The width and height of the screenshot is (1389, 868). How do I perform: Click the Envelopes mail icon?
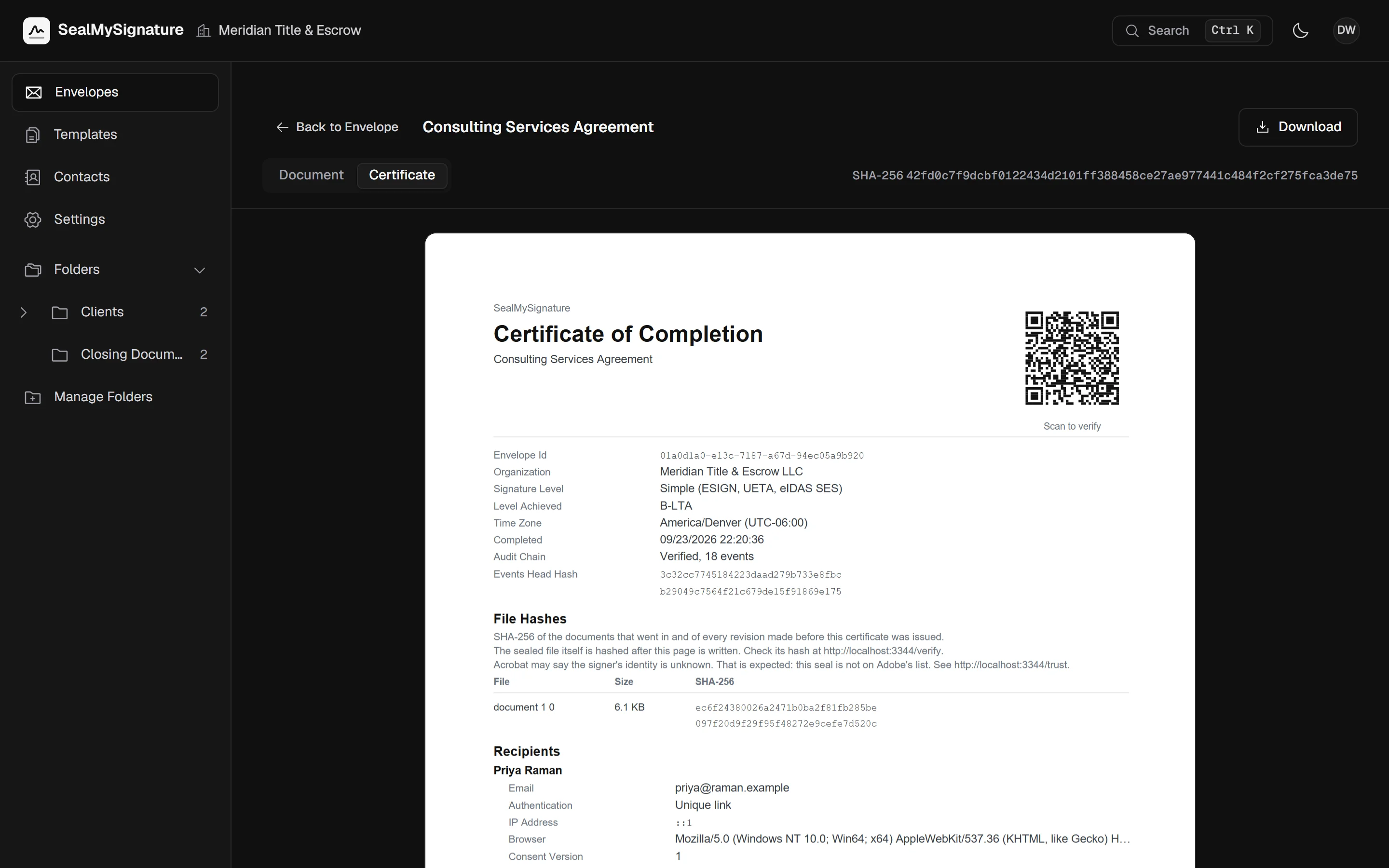(x=34, y=93)
